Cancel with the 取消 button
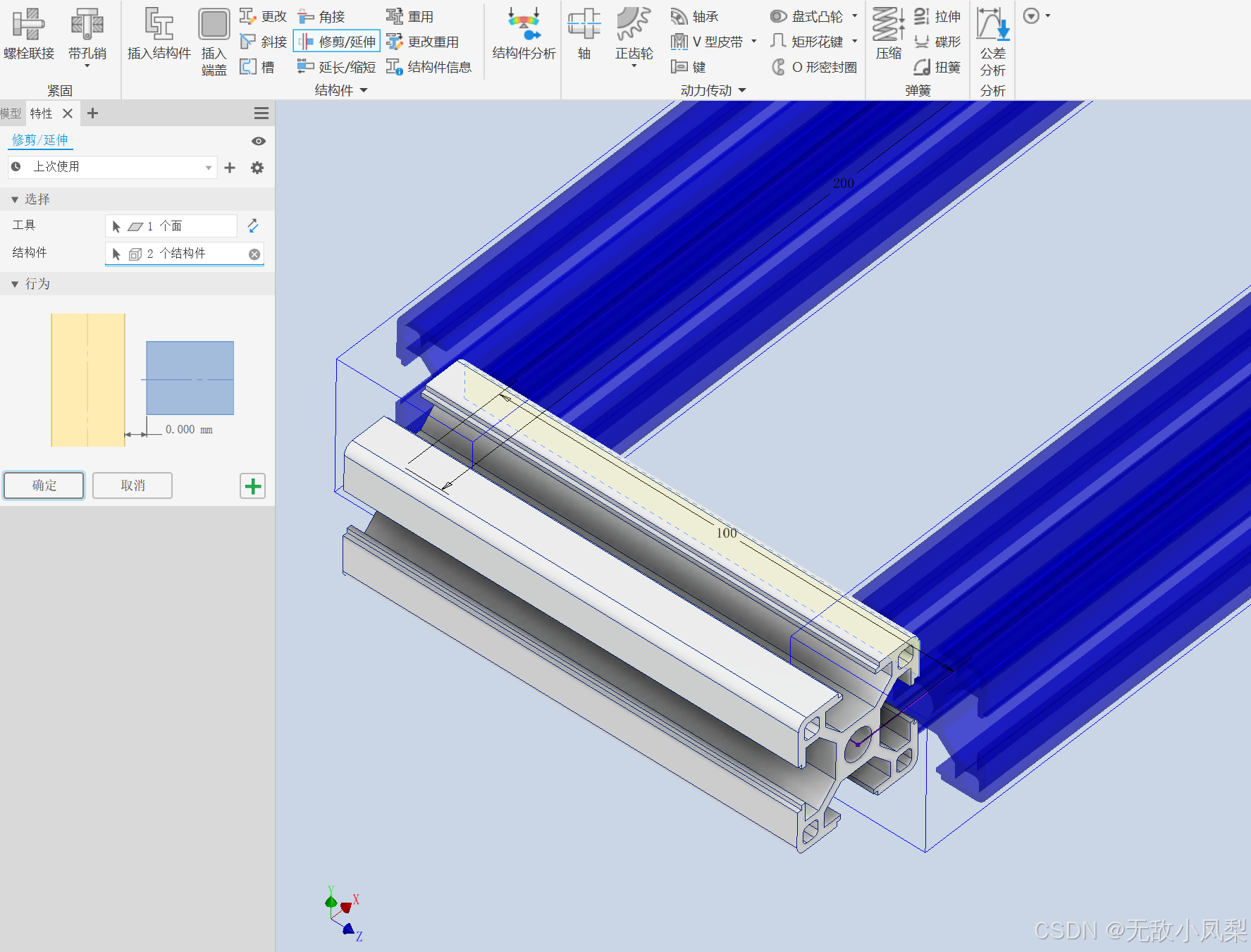The image size is (1251, 952). (x=133, y=486)
